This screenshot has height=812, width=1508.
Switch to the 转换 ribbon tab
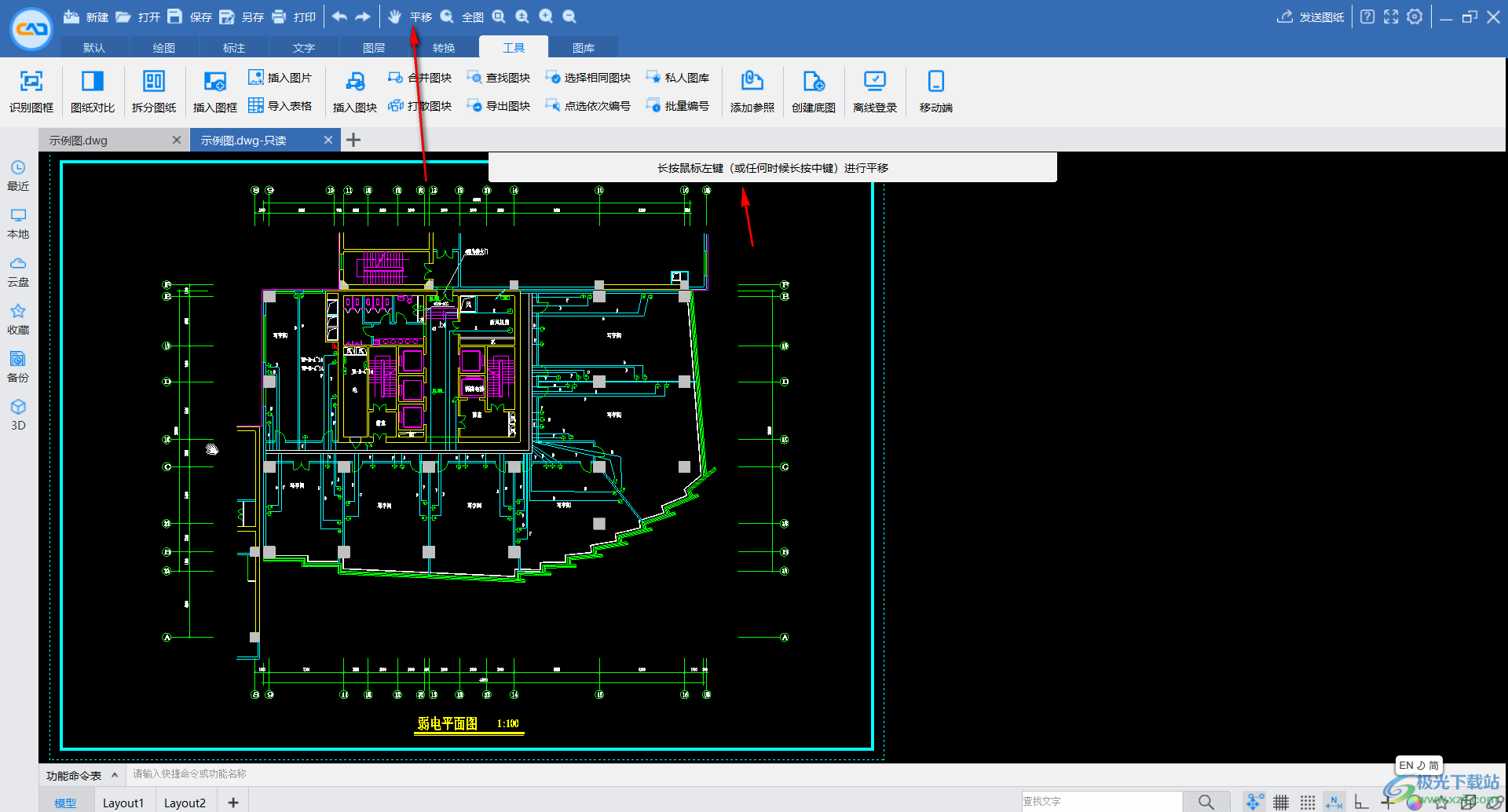(444, 47)
